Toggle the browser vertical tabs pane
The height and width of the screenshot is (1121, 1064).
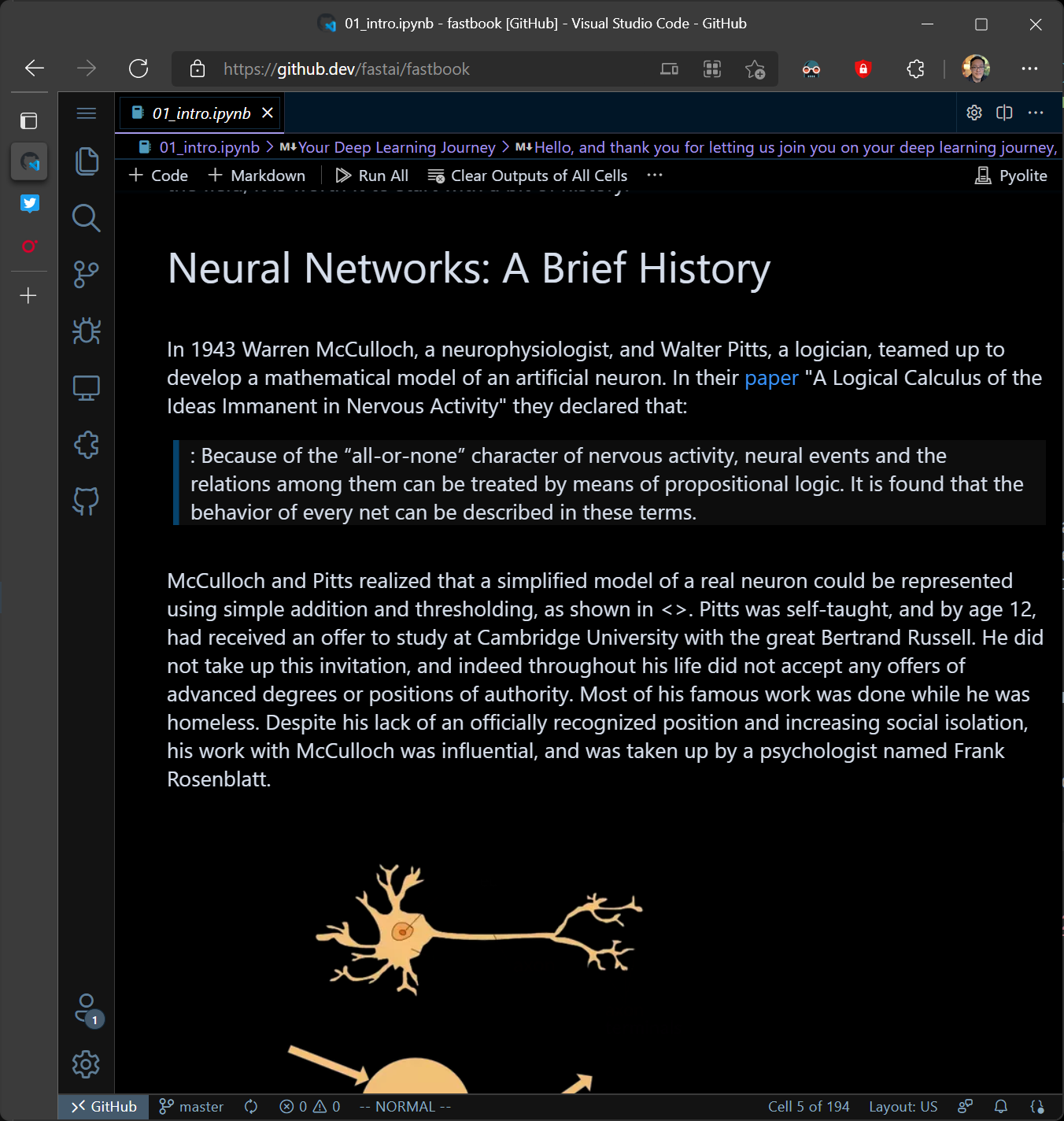pos(28,120)
